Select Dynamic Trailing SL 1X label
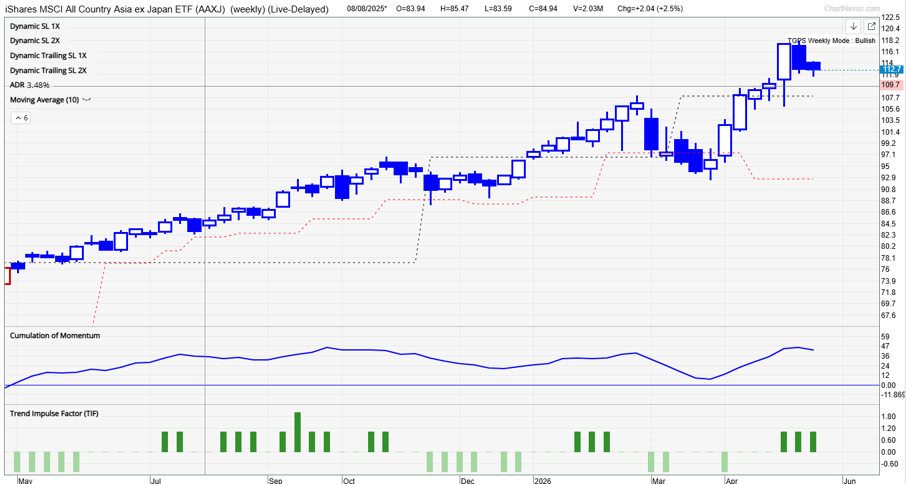This screenshot has width=906, height=484. tap(48, 56)
